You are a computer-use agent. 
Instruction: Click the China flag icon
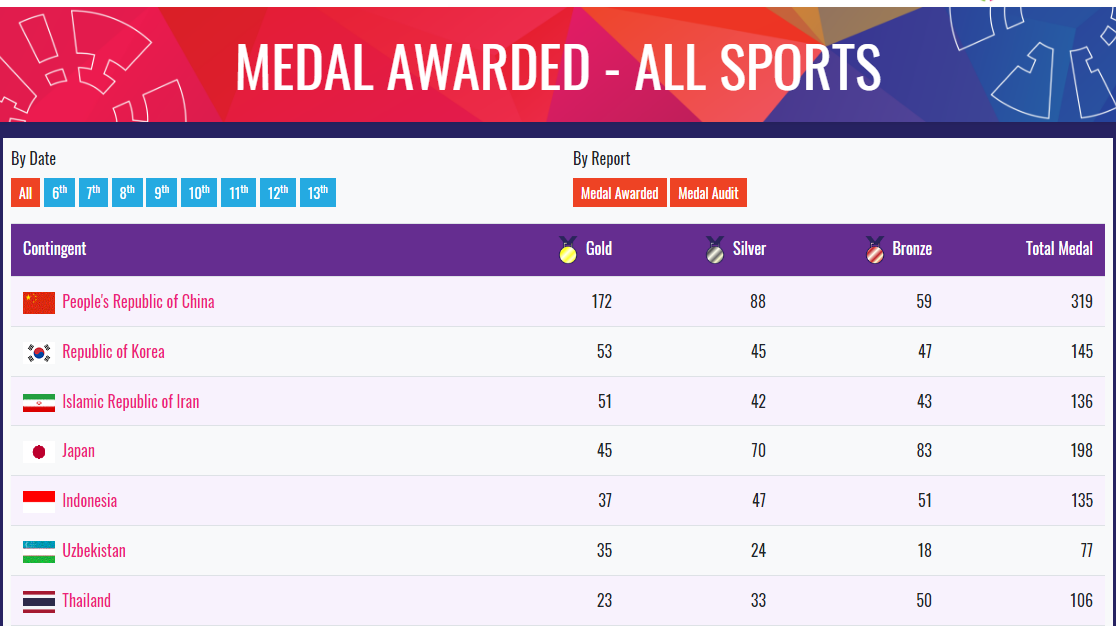click(x=38, y=302)
